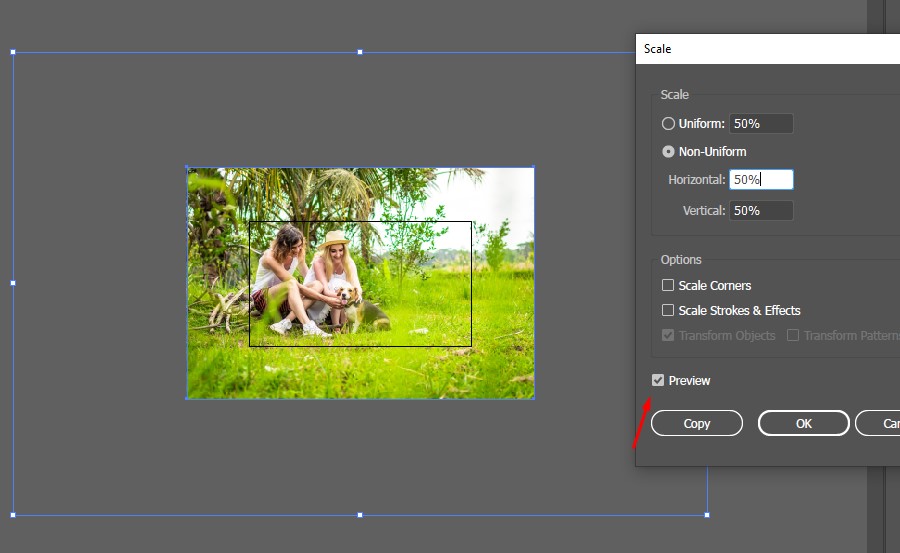Enable the Scale Corners checkbox

(668, 285)
